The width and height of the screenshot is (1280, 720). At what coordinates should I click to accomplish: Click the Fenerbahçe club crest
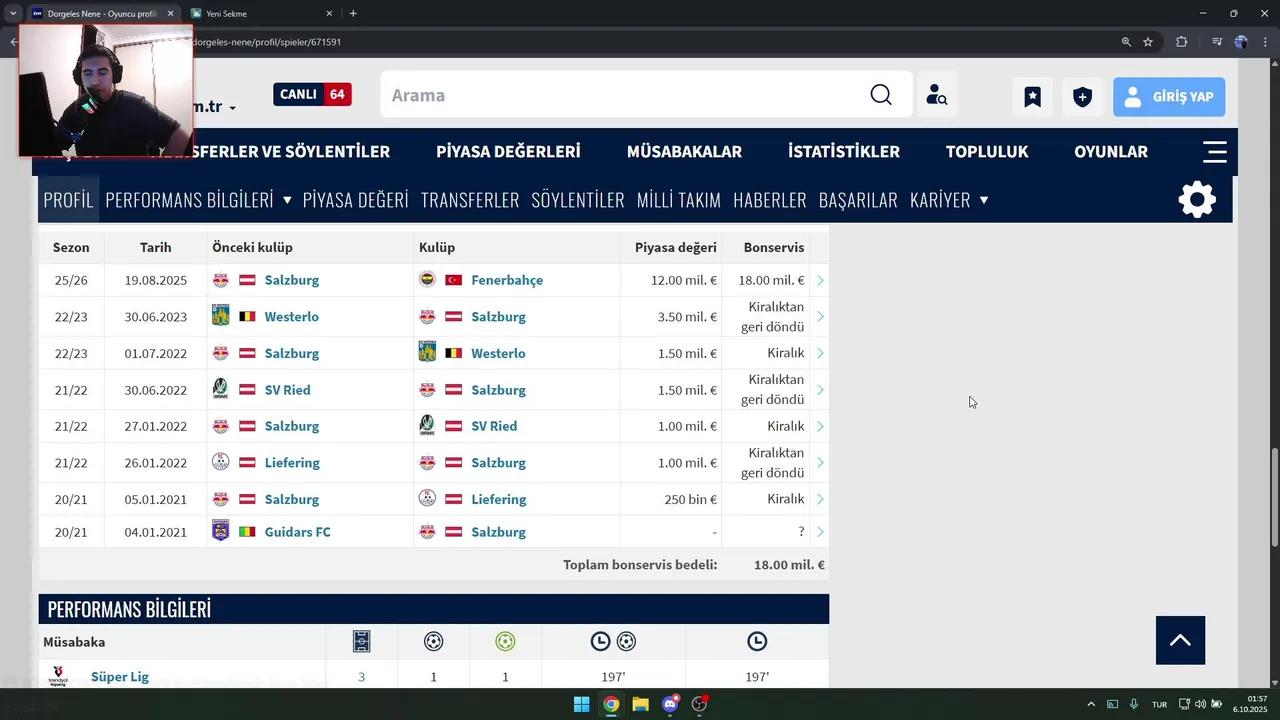[427, 280]
